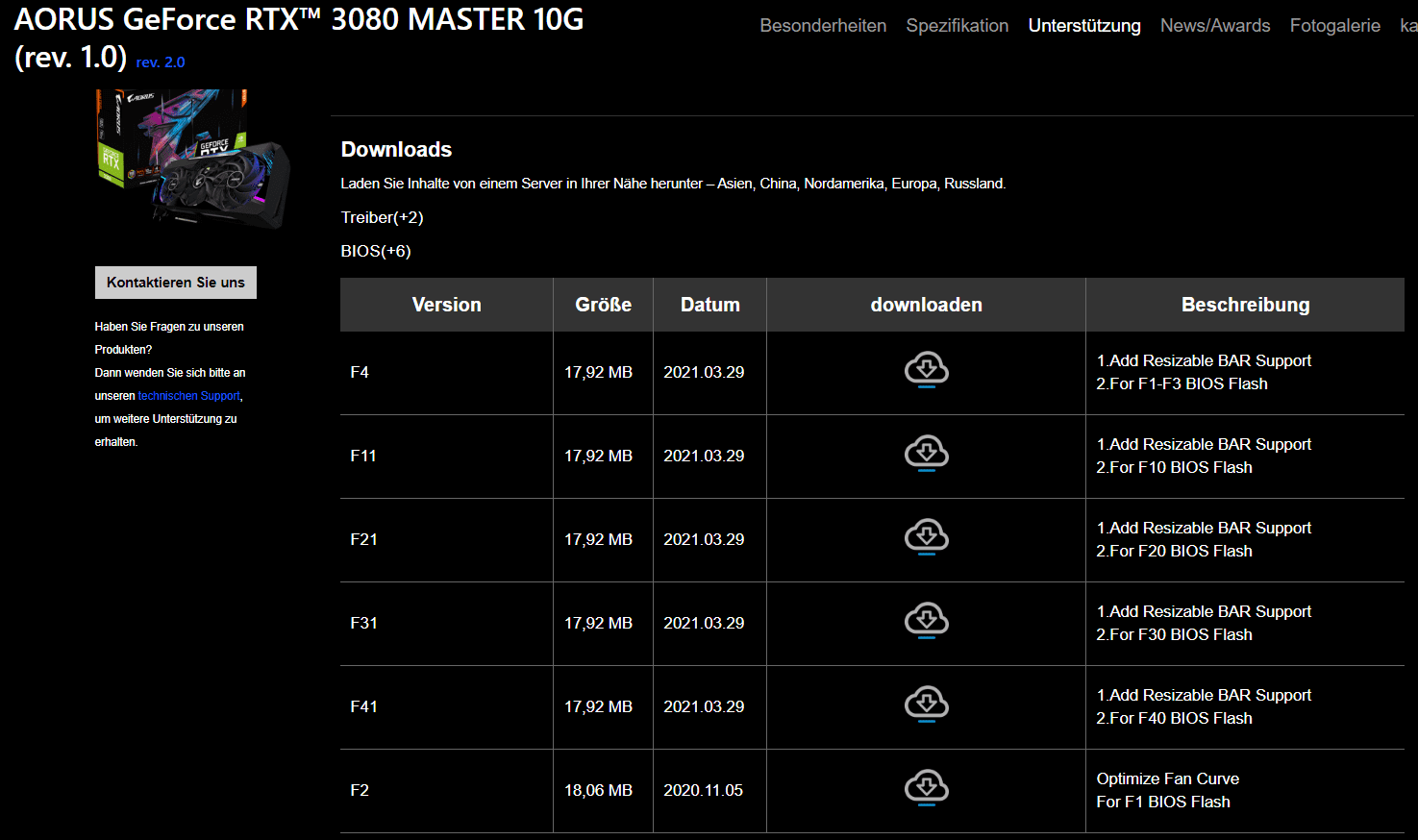Click the For F40 BIOS Flash text
The width and height of the screenshot is (1418, 840).
(x=1174, y=718)
